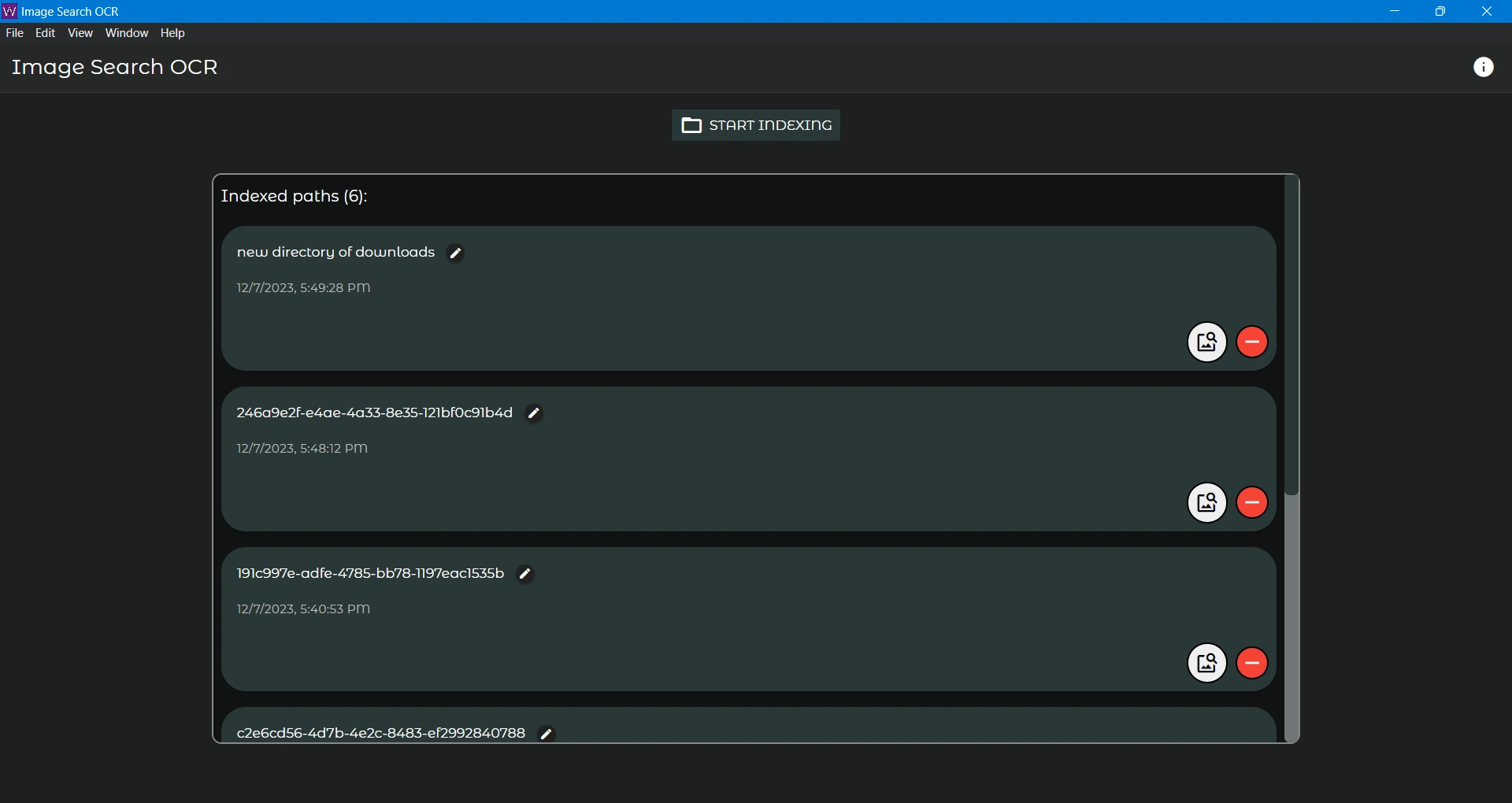
Task: Click timestamp 12/7/2023, 5:40:53 PM
Action: pyautogui.click(x=303, y=609)
